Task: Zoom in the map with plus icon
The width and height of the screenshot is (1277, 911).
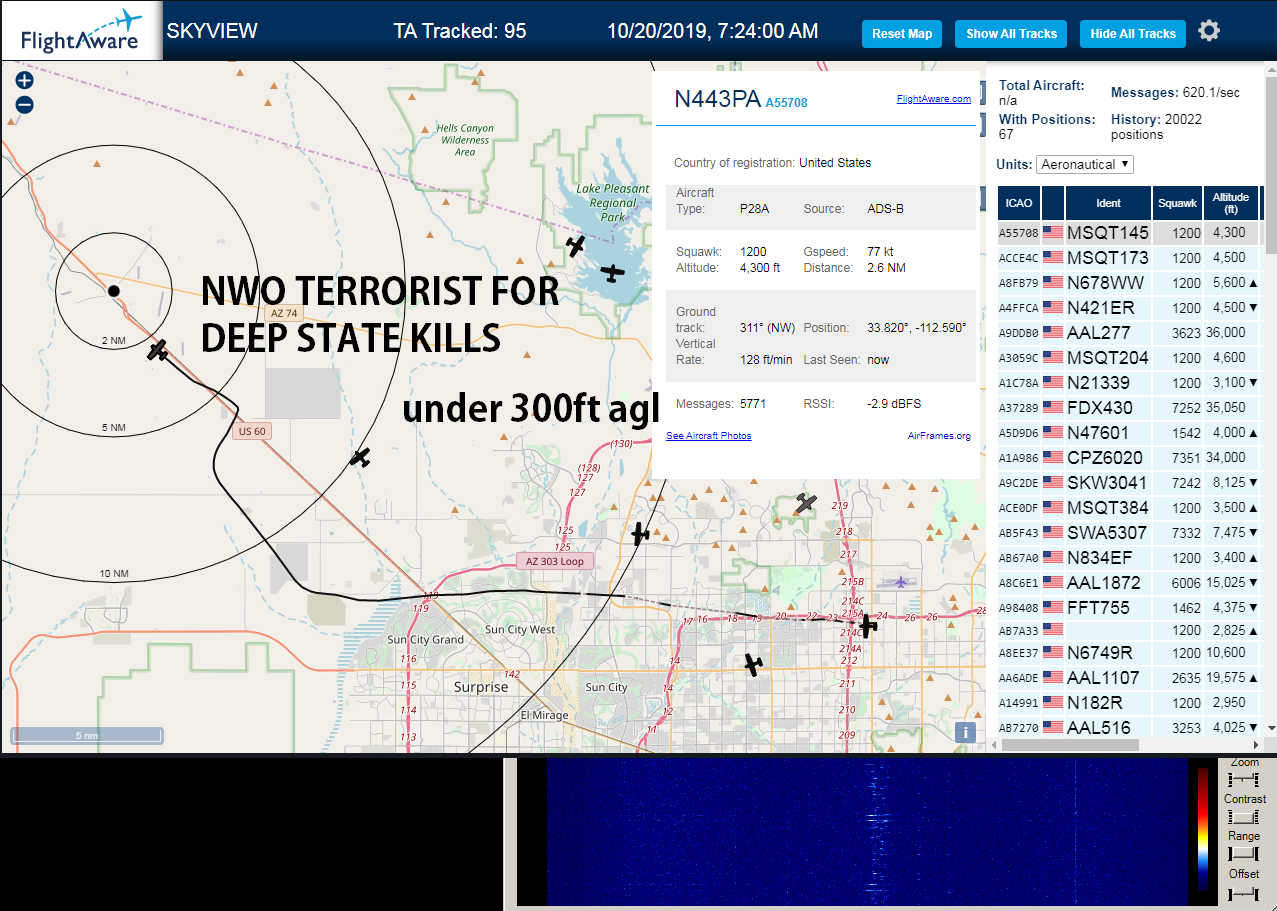Action: point(24,81)
